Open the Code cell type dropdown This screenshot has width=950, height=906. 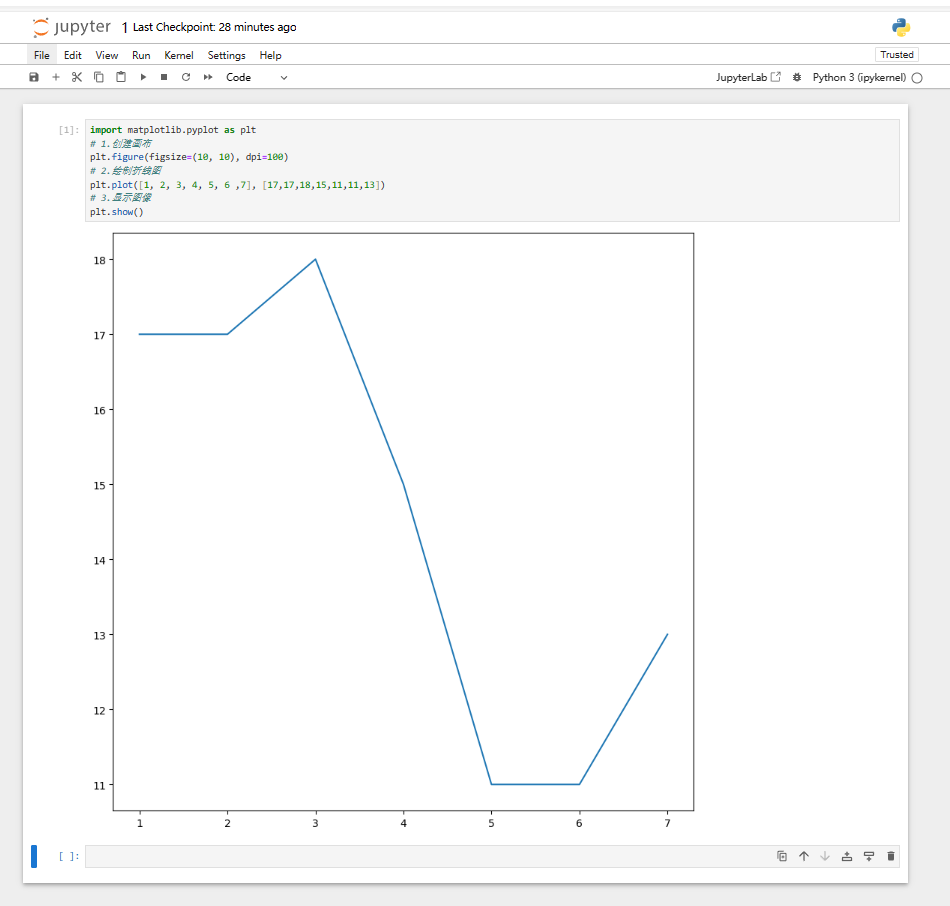coord(256,77)
